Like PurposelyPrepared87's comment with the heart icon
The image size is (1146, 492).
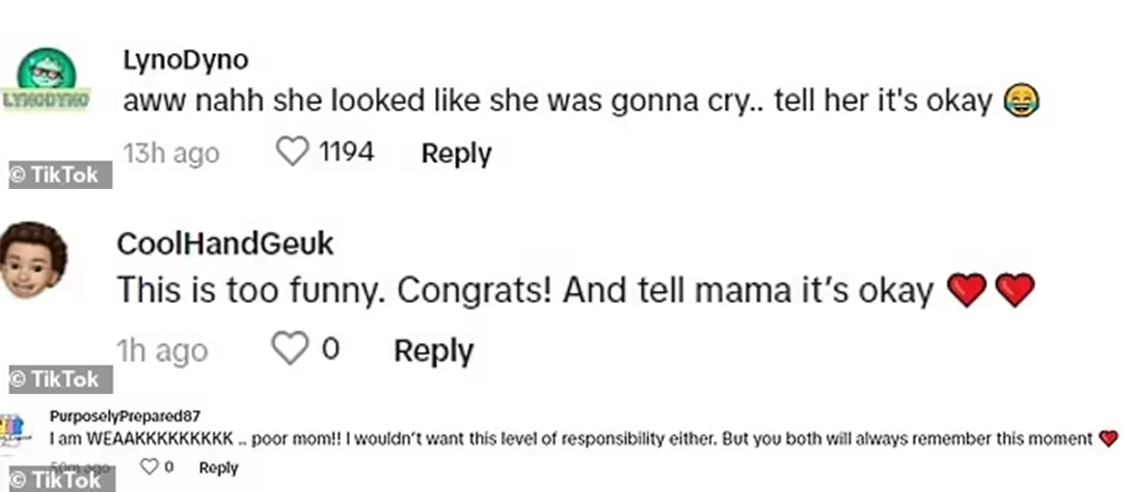tap(149, 466)
